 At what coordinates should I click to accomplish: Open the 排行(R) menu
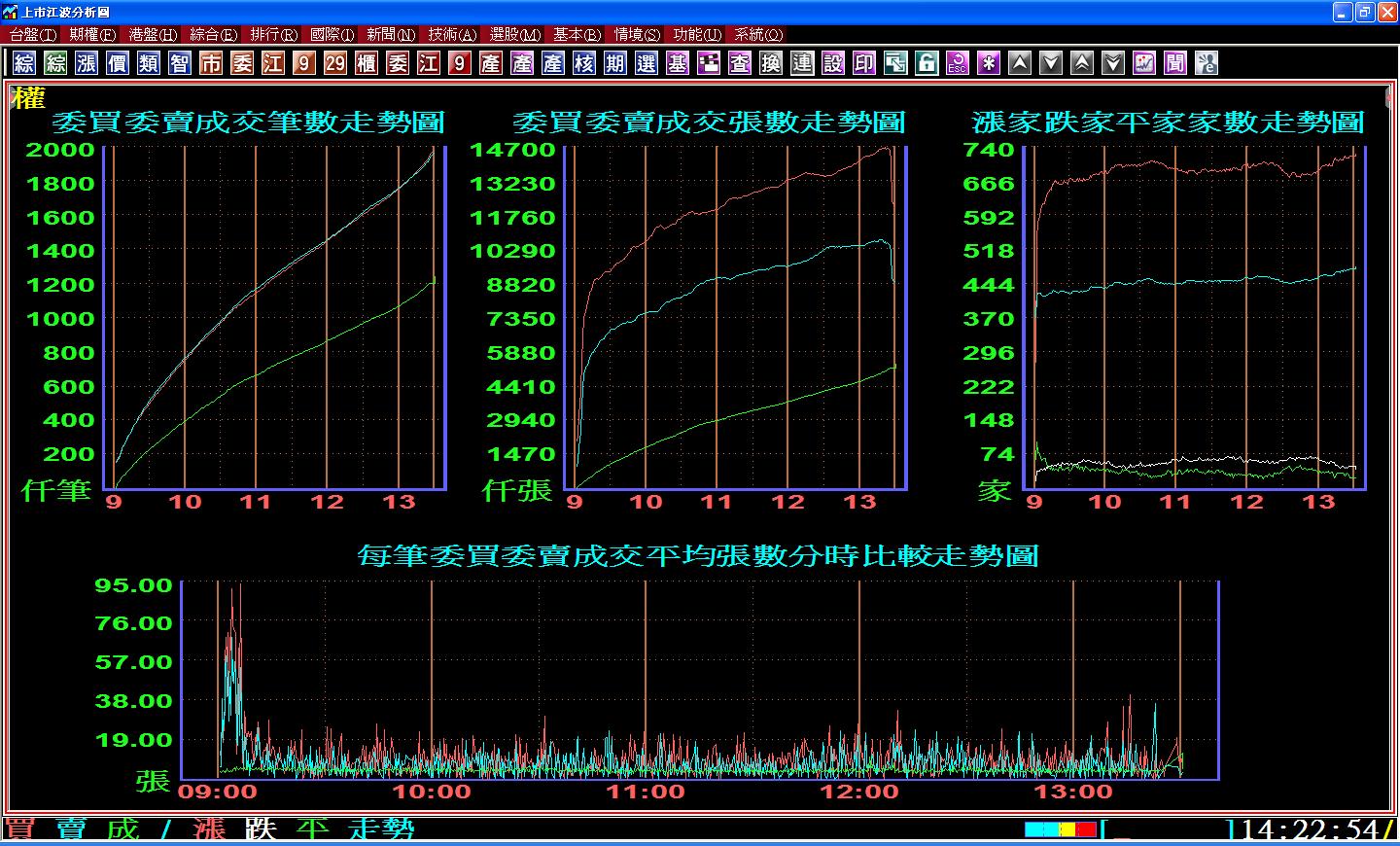(x=274, y=34)
